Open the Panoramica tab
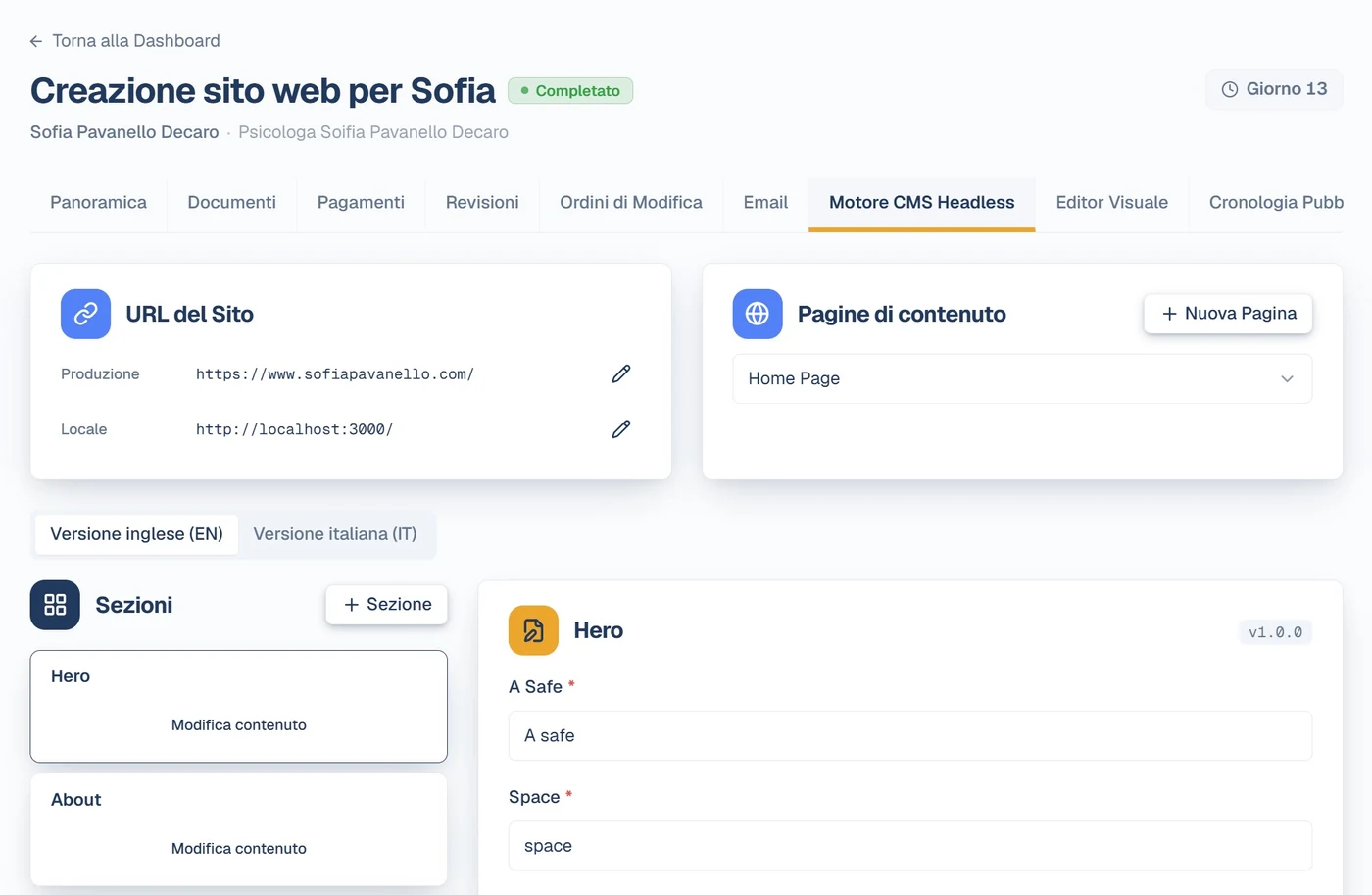The image size is (1372, 895). pos(98,203)
